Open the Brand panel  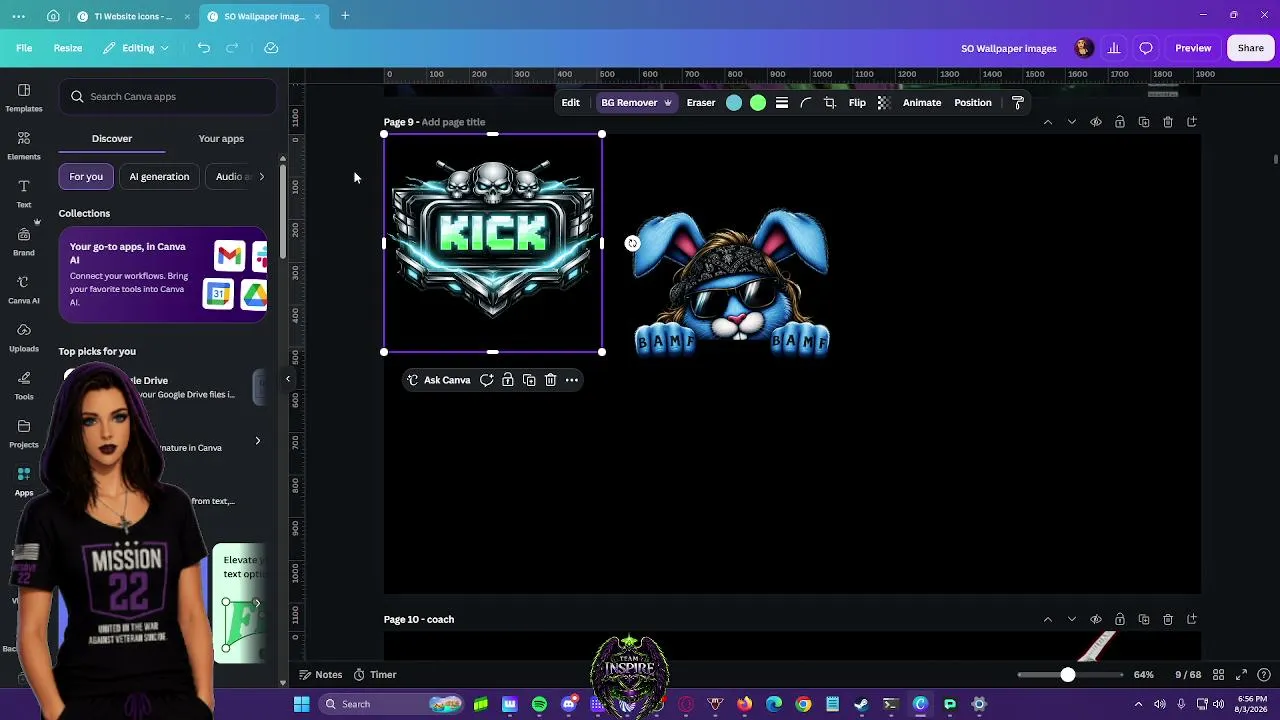[x=24, y=241]
